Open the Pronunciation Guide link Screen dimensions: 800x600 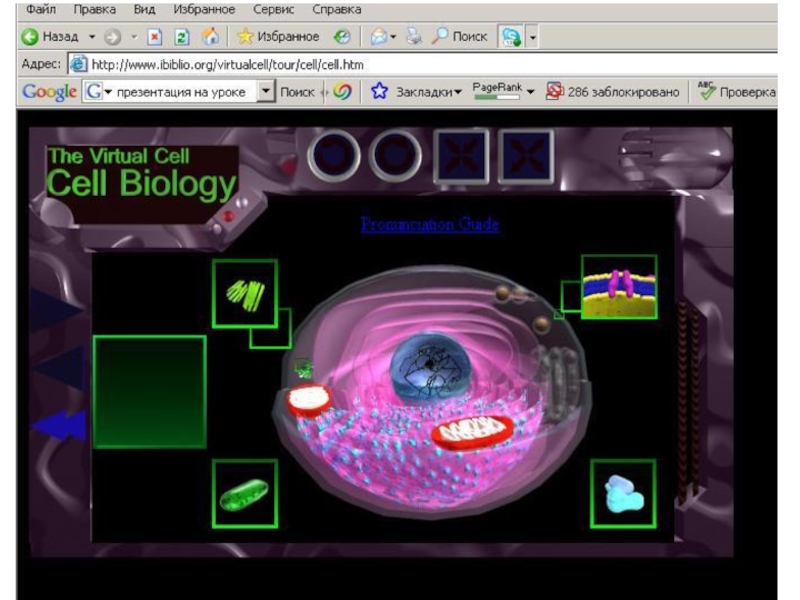tap(430, 224)
